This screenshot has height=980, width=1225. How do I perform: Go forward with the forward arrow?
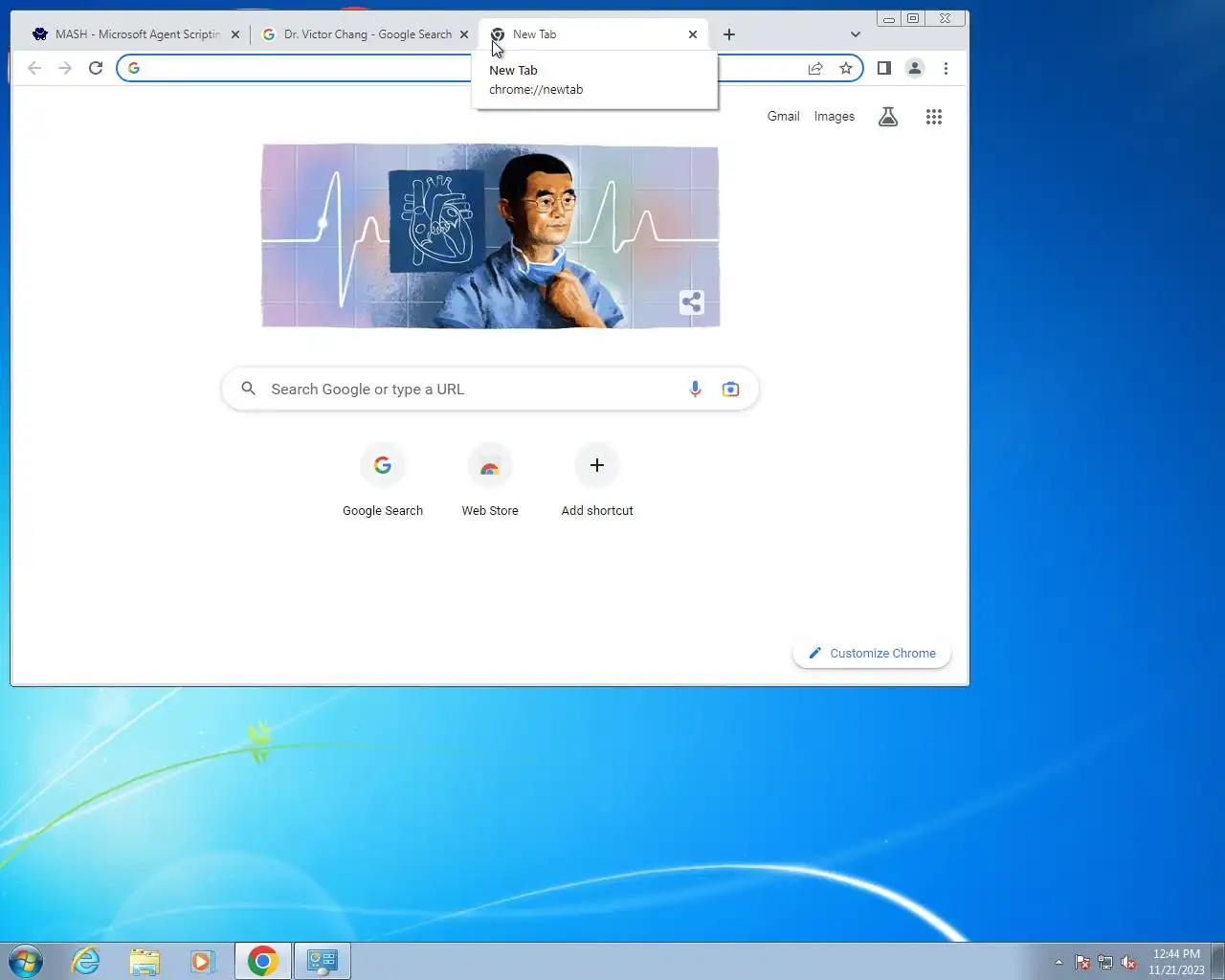click(65, 68)
